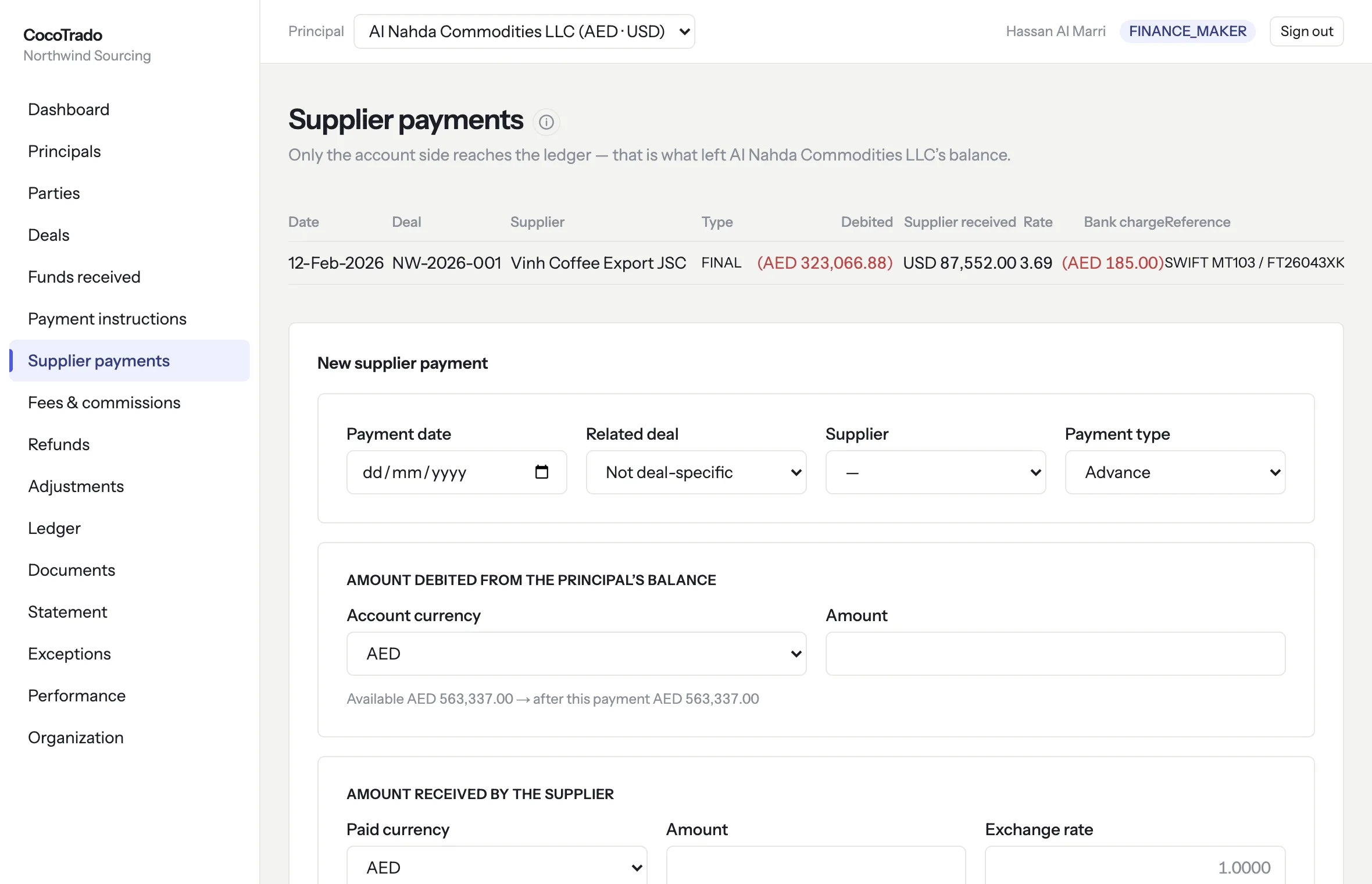
Task: Click the info icon beside Supplier payments
Action: coord(546,122)
